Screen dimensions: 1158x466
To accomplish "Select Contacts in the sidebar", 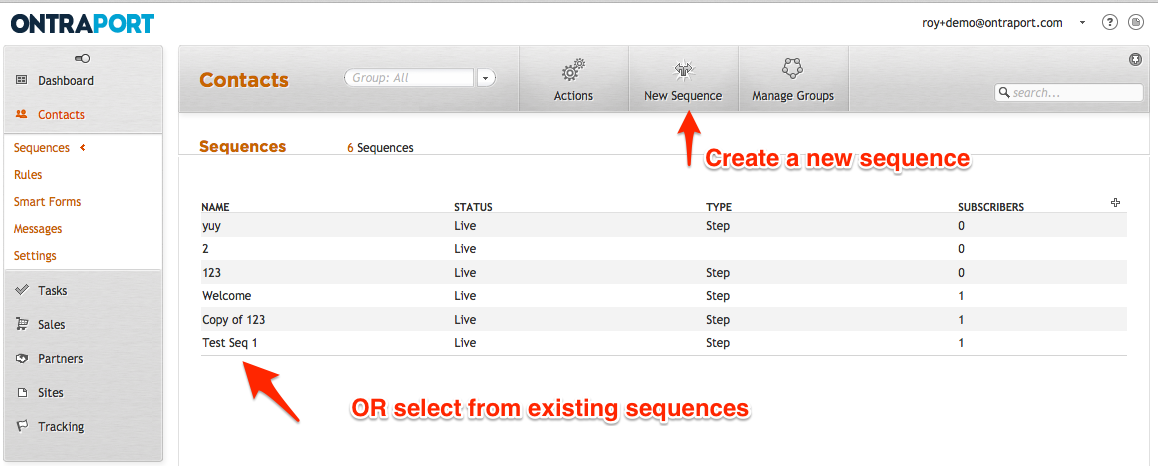I will (x=61, y=114).
